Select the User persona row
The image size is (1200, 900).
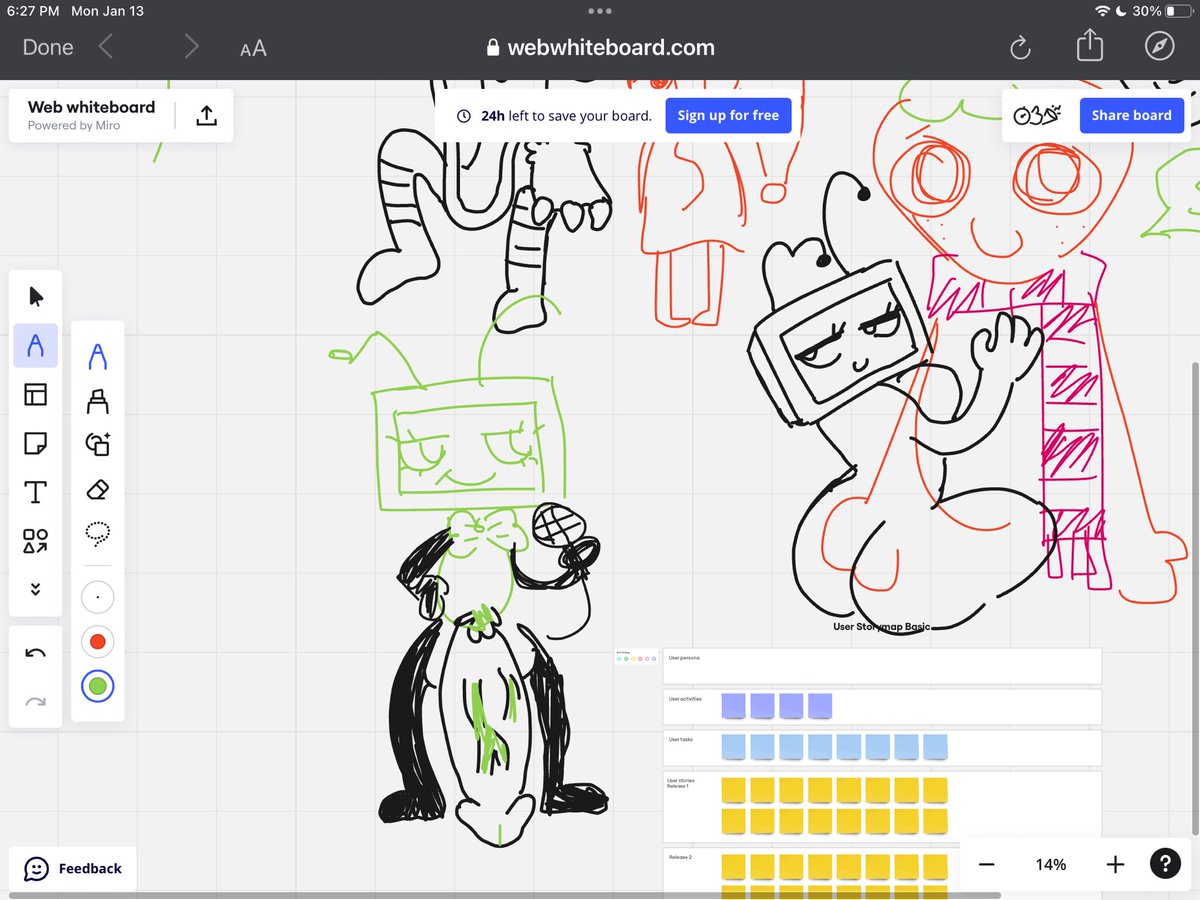coord(882,666)
